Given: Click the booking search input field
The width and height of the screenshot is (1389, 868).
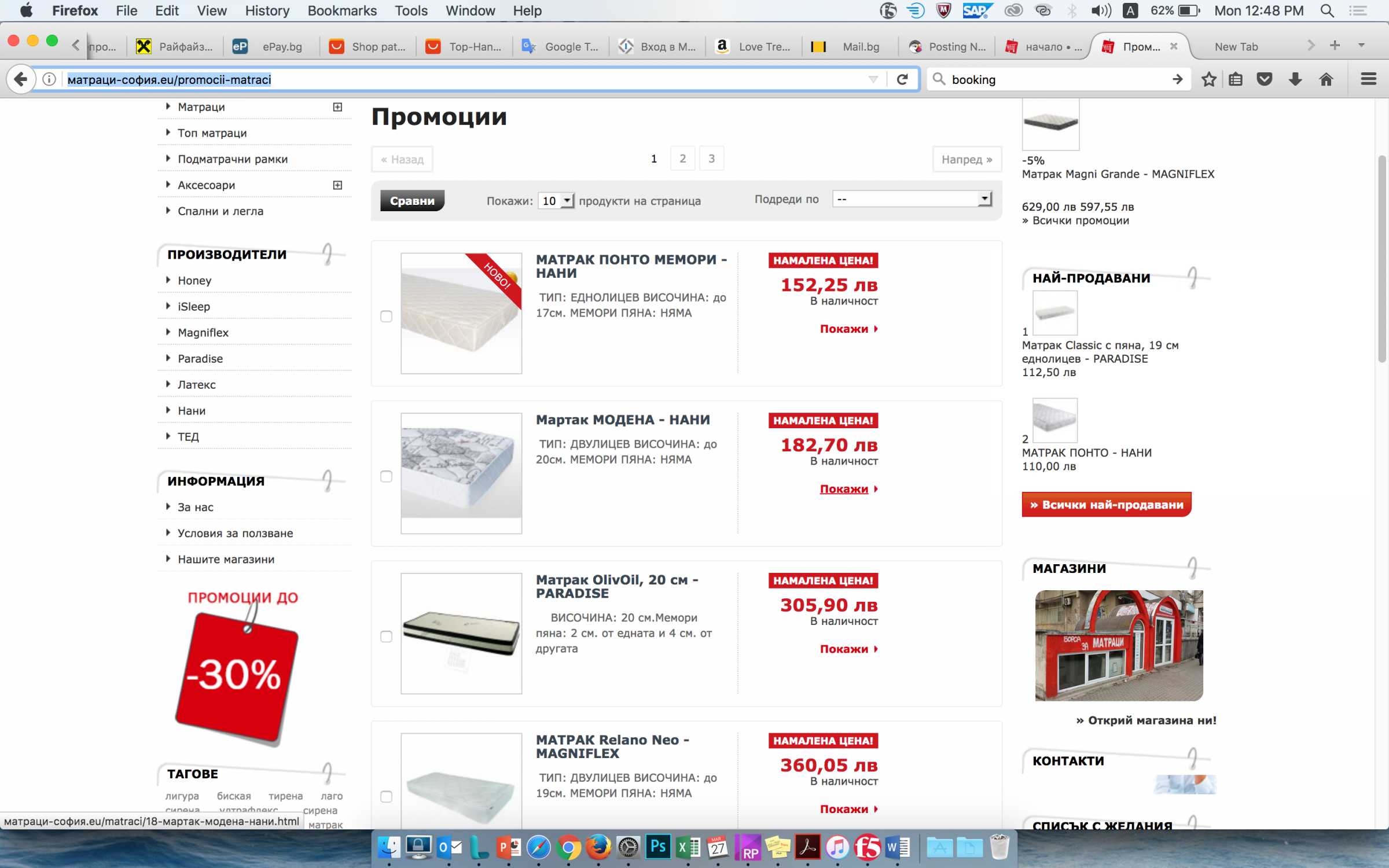Looking at the screenshot, I should (x=1053, y=79).
